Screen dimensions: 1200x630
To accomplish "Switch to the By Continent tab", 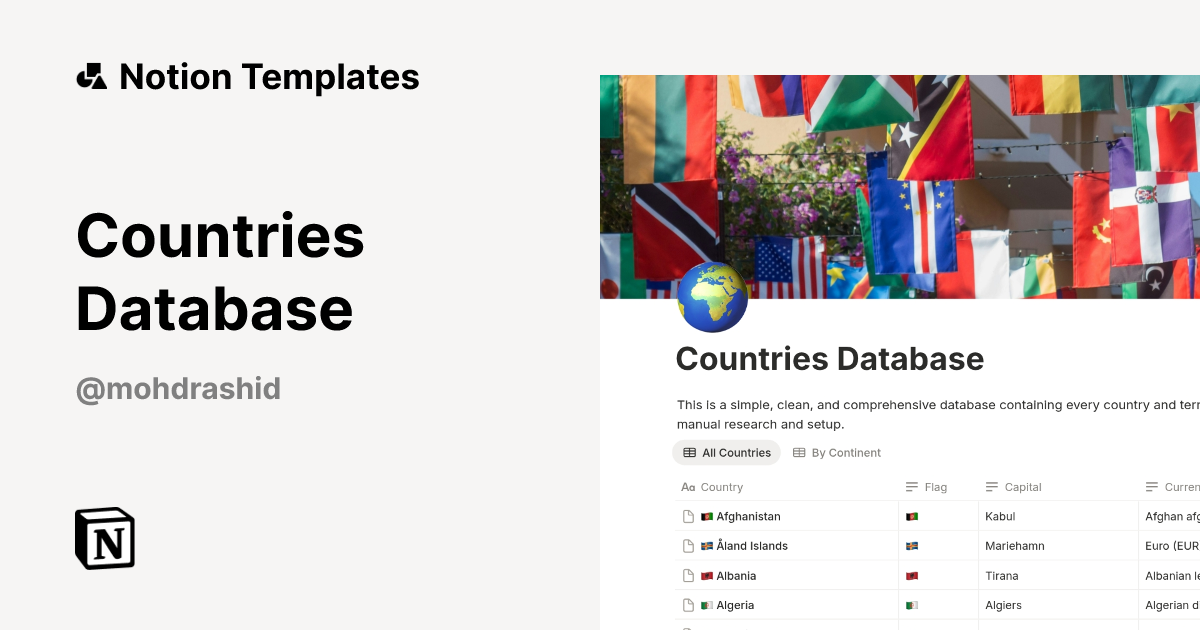I will click(x=836, y=453).
